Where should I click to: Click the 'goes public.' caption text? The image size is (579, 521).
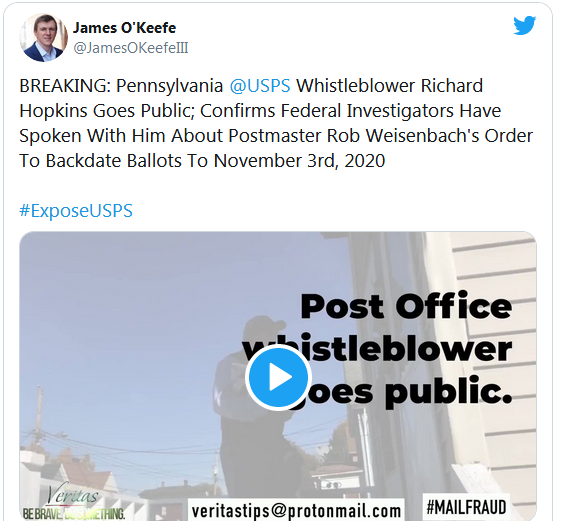point(402,392)
